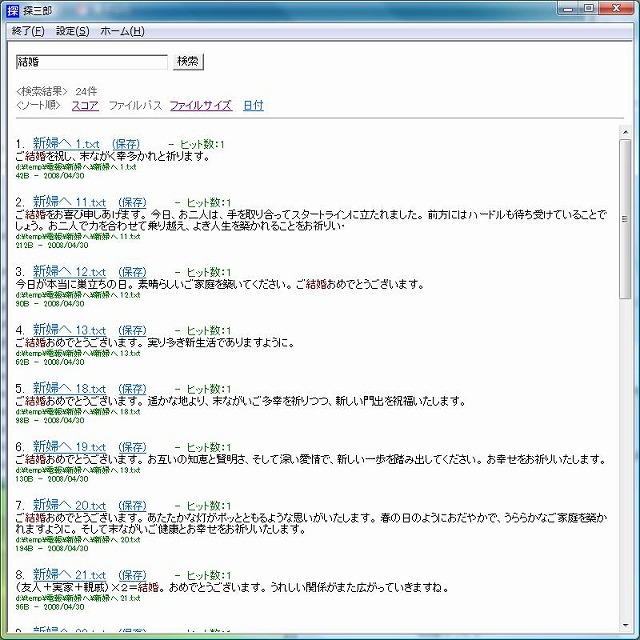Open result 新婦へ 18.txt
640x640 pixels.
(x=69, y=389)
